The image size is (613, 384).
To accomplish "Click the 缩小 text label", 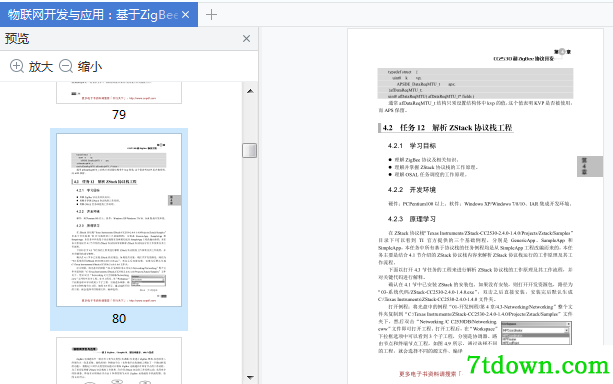I will click(90, 66).
